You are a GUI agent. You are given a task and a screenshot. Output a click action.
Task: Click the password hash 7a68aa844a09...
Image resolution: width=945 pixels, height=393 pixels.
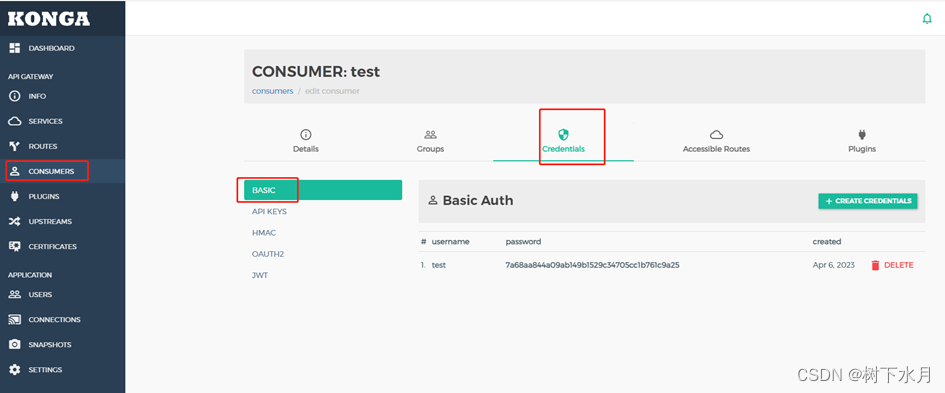click(x=592, y=265)
